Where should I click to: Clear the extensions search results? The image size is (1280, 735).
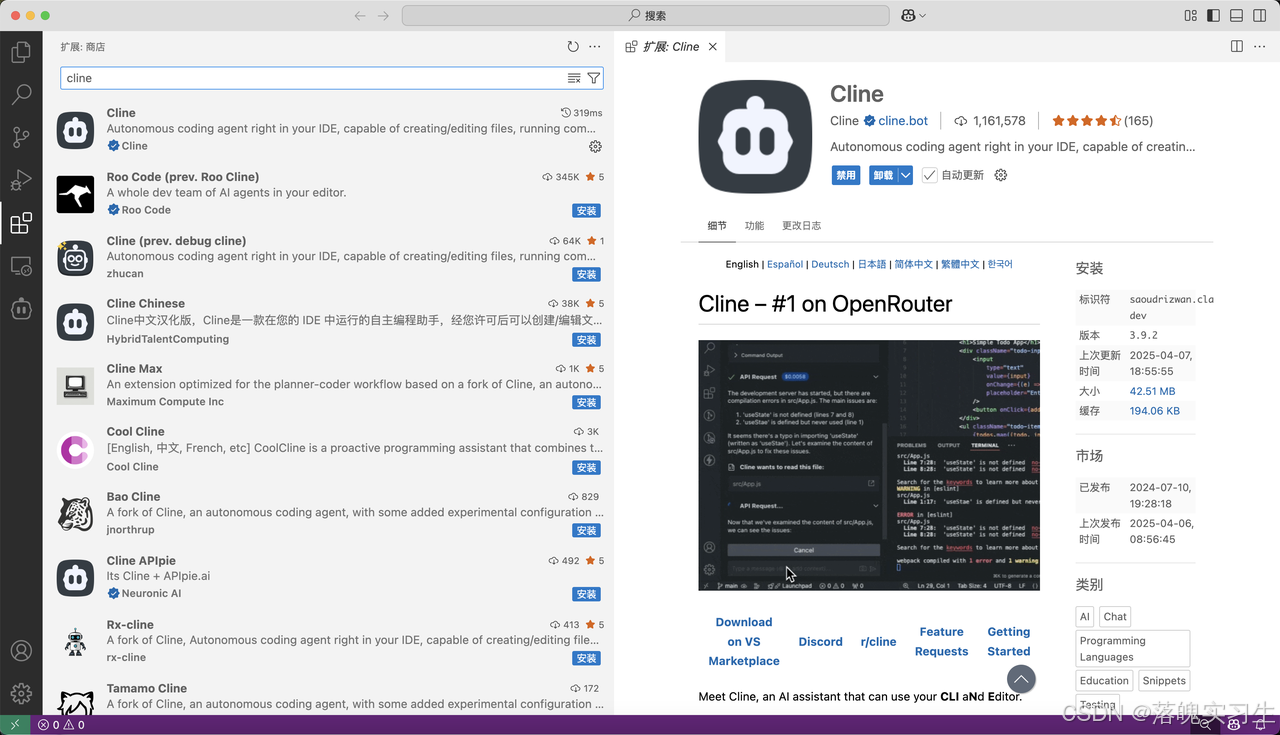(x=574, y=78)
